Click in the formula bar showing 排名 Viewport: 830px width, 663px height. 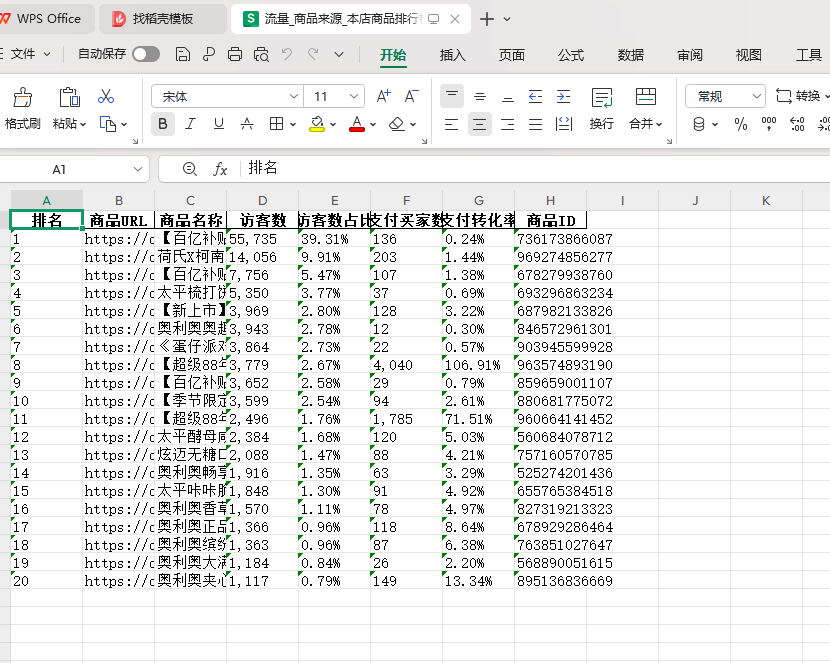[x=535, y=169]
